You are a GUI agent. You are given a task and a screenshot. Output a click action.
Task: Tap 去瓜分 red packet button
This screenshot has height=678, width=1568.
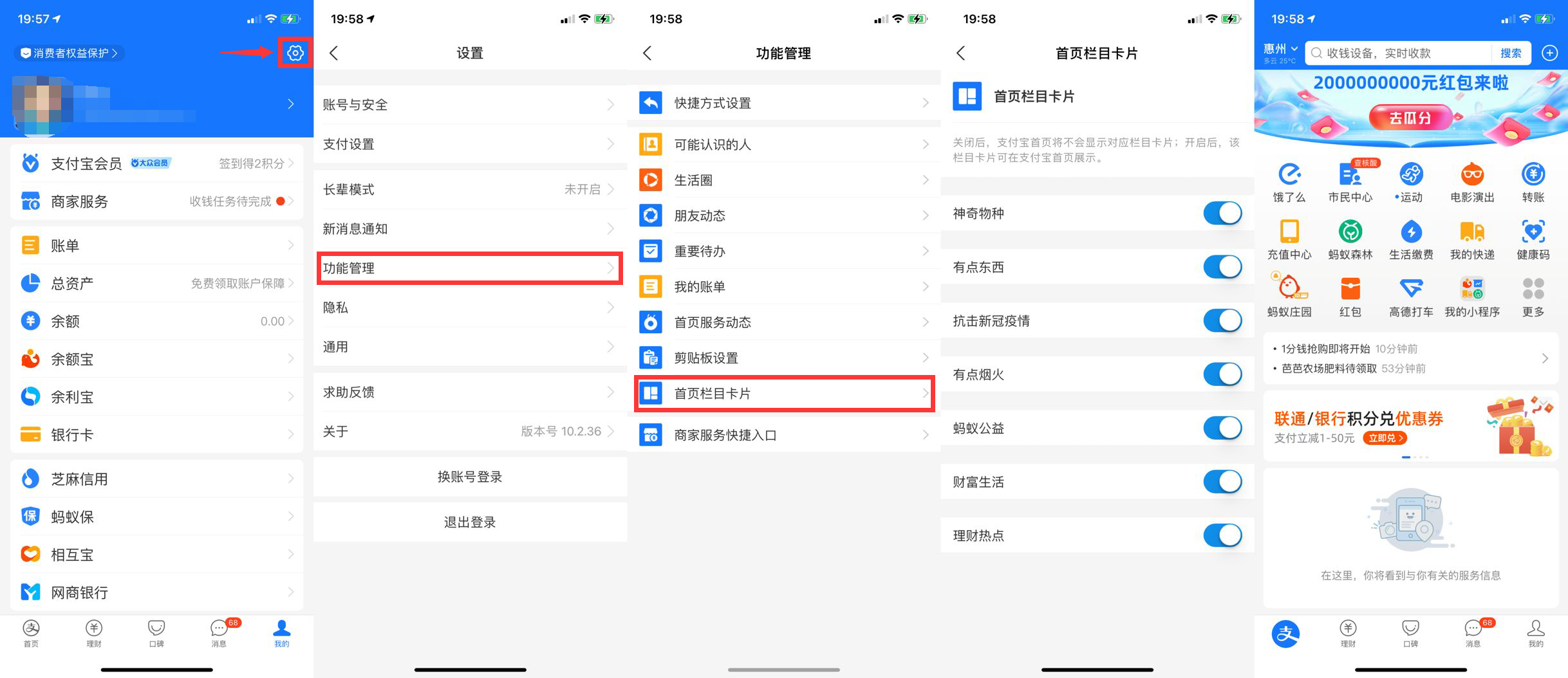(1410, 118)
